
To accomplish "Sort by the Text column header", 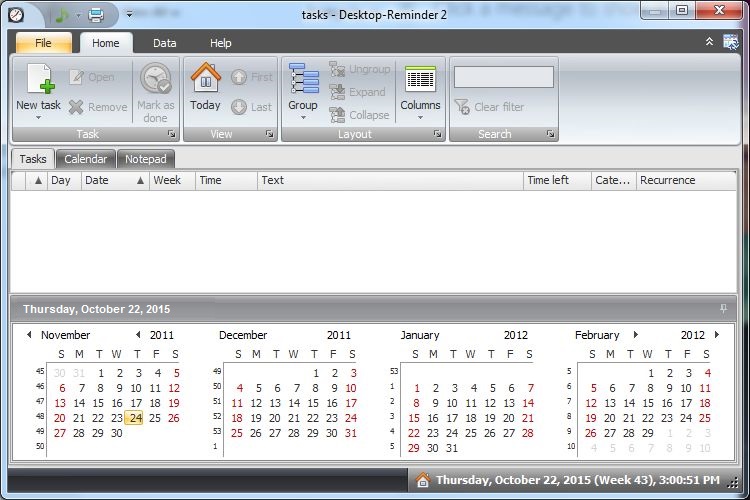I will tap(390, 180).
